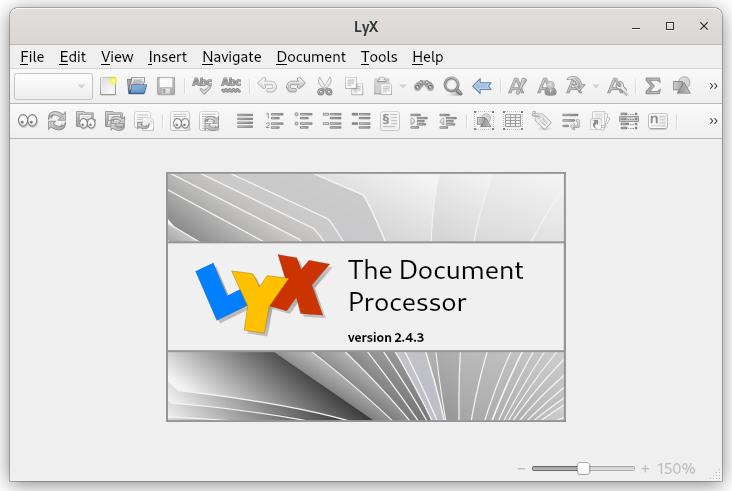732x491 pixels.
Task: Expand text properties dropdown arrow
Action: pyautogui.click(x=596, y=86)
